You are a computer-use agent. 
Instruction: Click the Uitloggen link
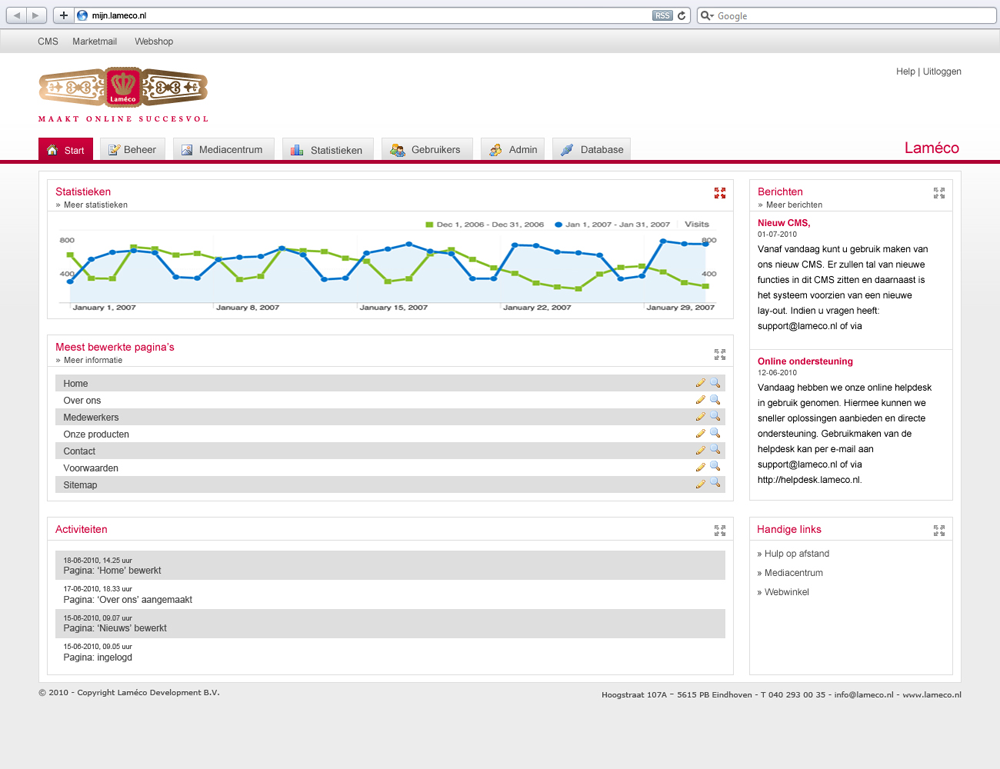pos(942,72)
